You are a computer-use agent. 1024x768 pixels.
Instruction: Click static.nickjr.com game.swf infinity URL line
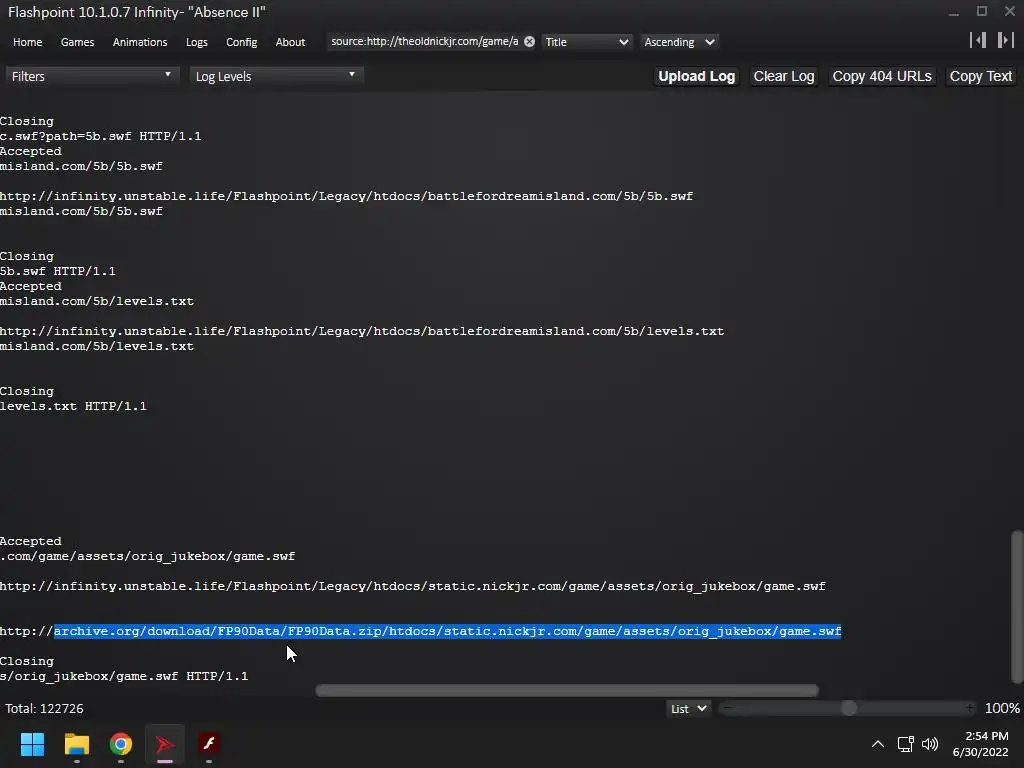click(413, 586)
